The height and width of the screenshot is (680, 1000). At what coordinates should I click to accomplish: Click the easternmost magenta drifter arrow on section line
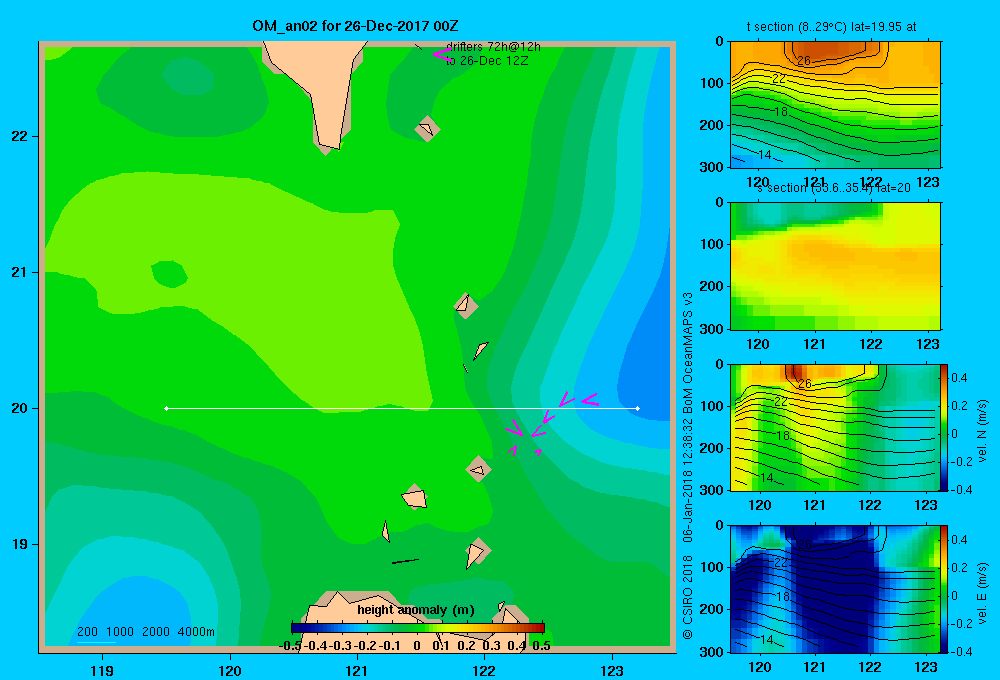click(589, 401)
